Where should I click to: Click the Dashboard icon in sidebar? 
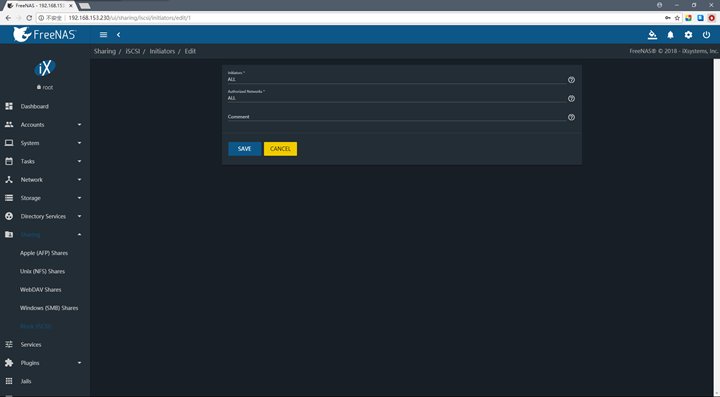click(9, 106)
